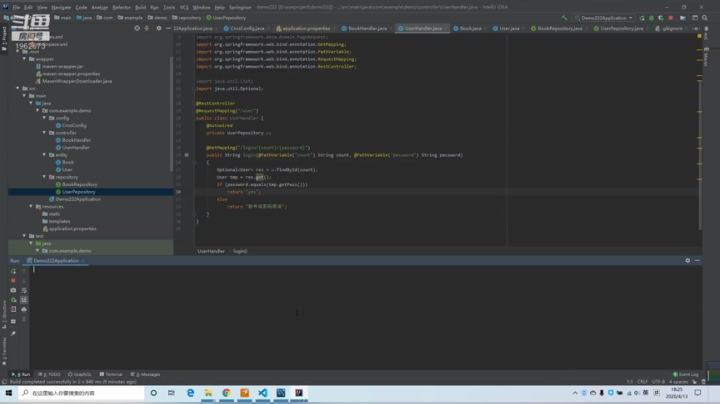
Task: Stop the application using the top toolbar stop button
Action: (x=671, y=18)
